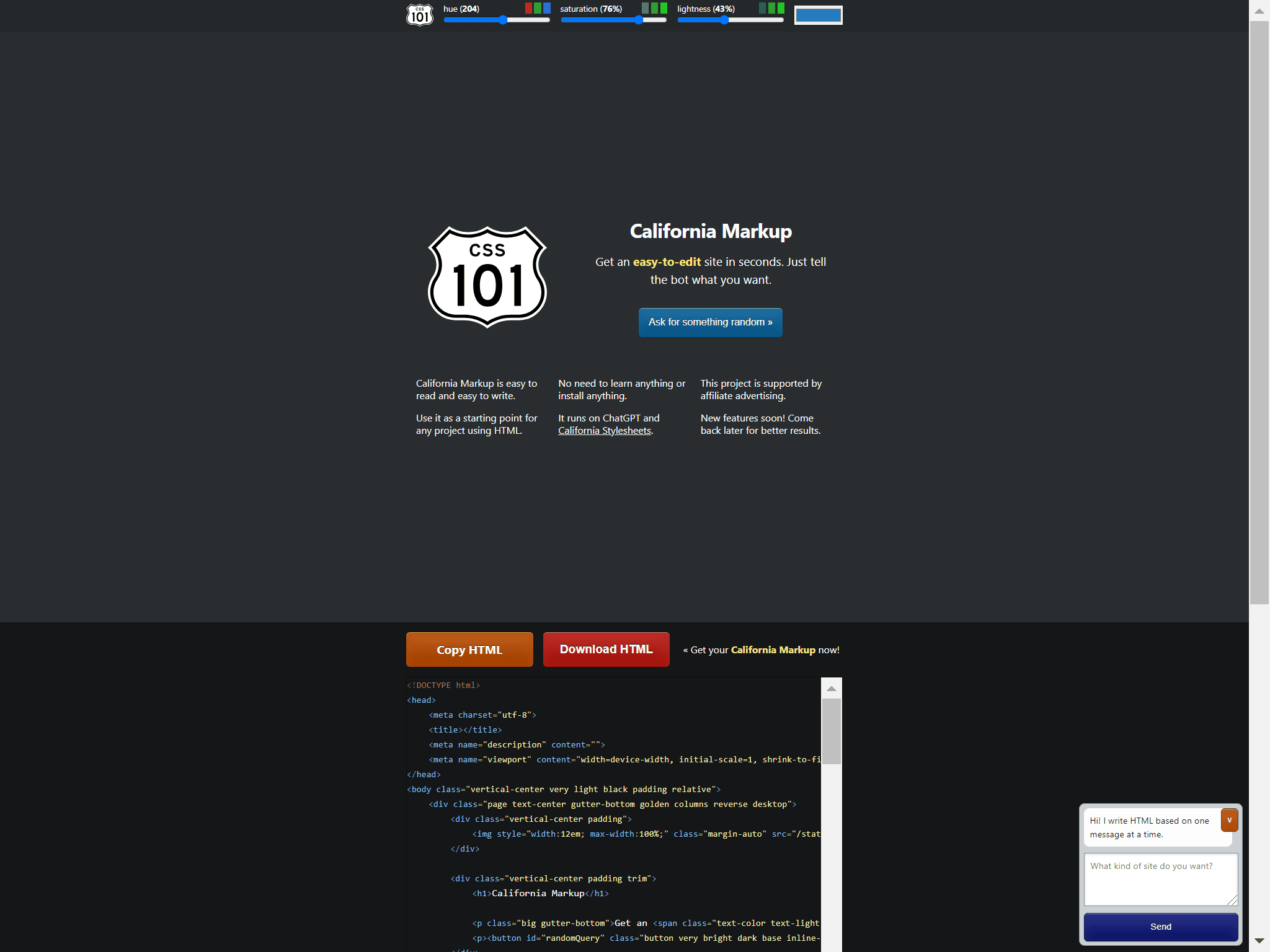Click the saturation (76%) label
This screenshot has width=1270, height=952.
[591, 9]
